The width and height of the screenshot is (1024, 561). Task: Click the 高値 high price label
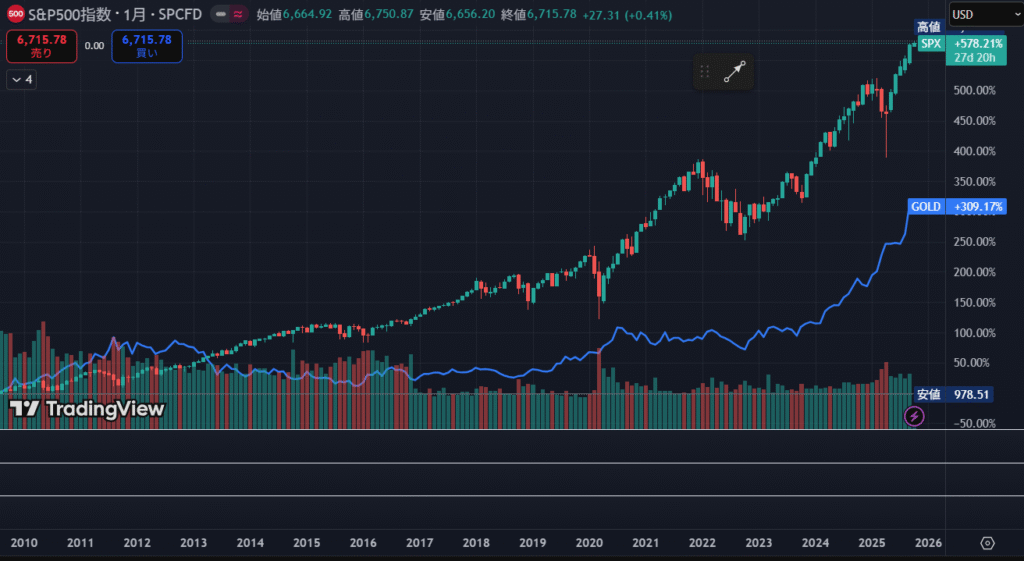[x=929, y=27]
